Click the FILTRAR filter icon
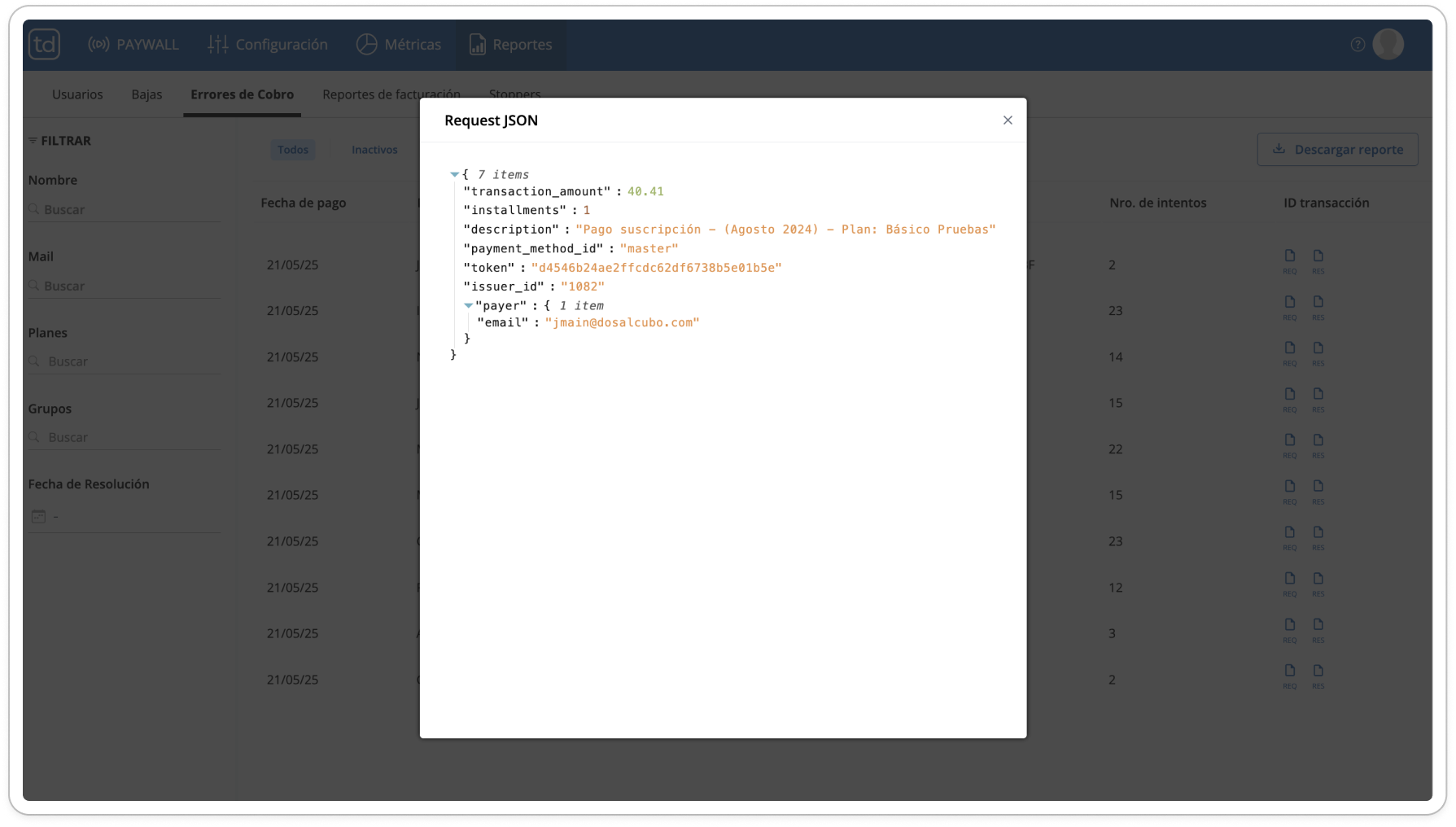Image resolution: width=1456 pixels, height=827 pixels. pyautogui.click(x=33, y=141)
